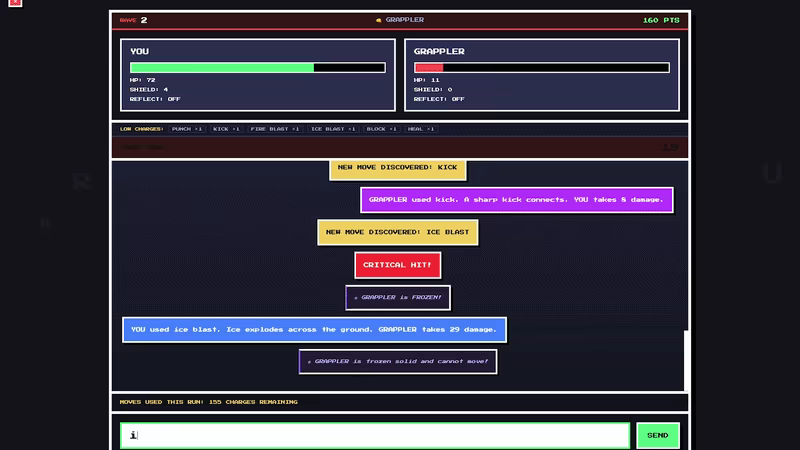Click the grappler icon beside header title
Viewport: 800px width, 450px height.
tap(379, 20)
